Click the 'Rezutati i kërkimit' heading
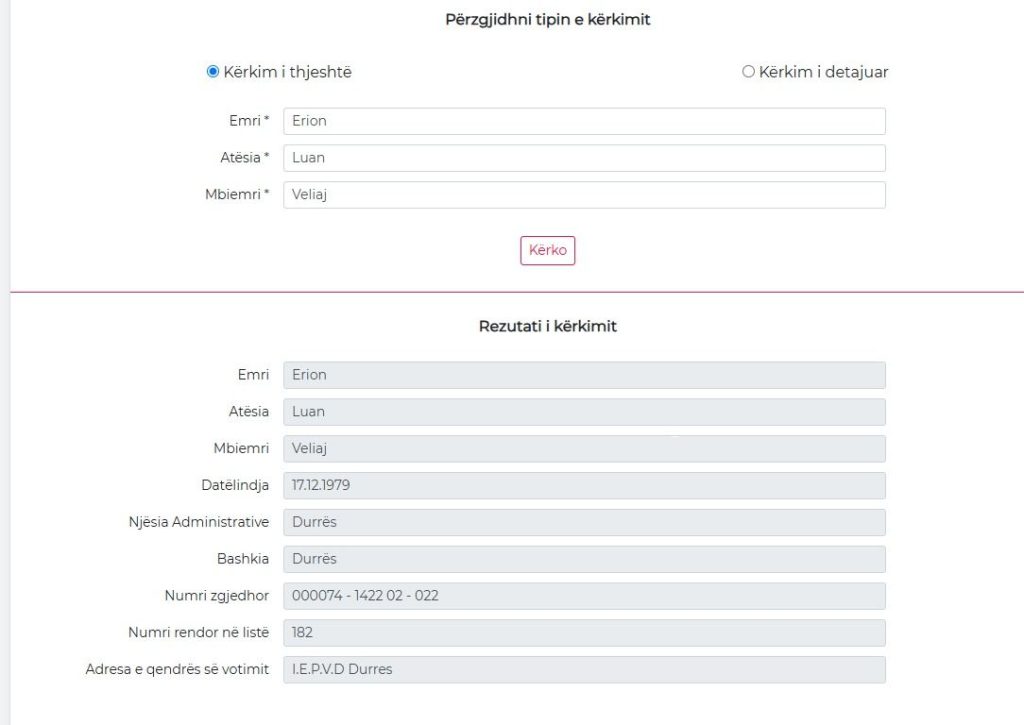Screen dimensions: 1024x725 [x=547, y=326]
